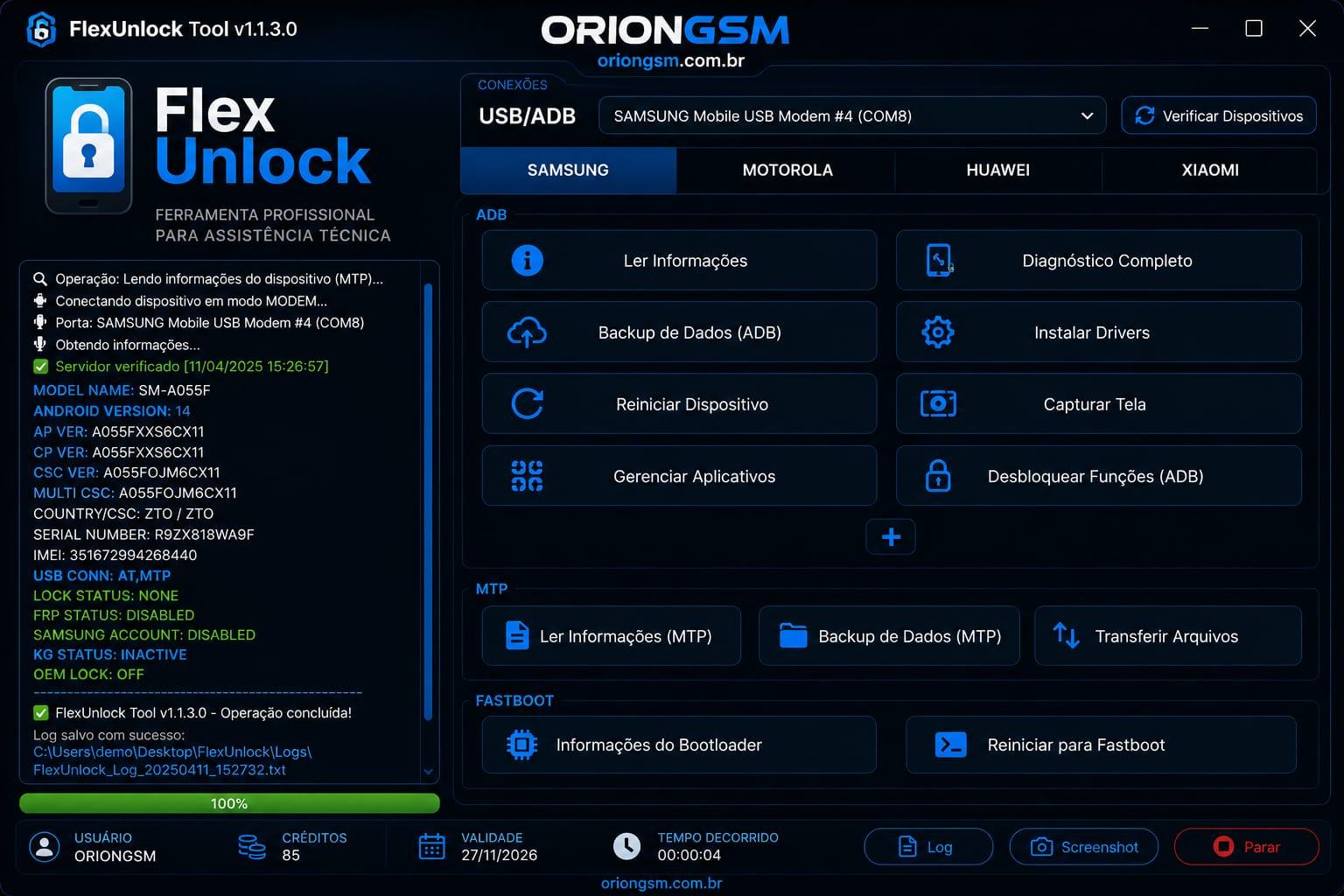Click the user avatar icon beside USUÁRIO
The height and width of the screenshot is (896, 1344).
tap(45, 846)
